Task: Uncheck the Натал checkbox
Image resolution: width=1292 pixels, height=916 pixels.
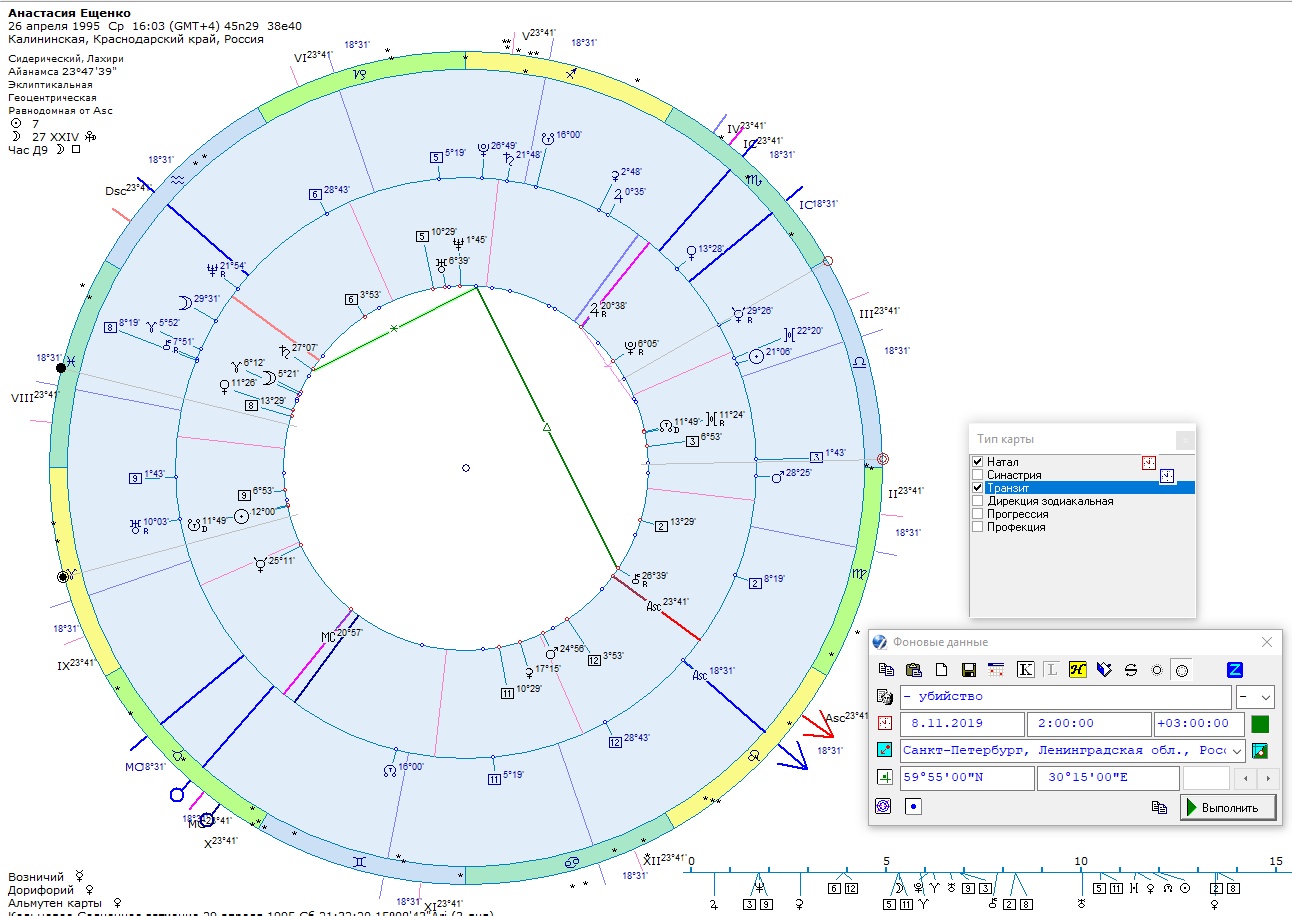Action: [978, 462]
